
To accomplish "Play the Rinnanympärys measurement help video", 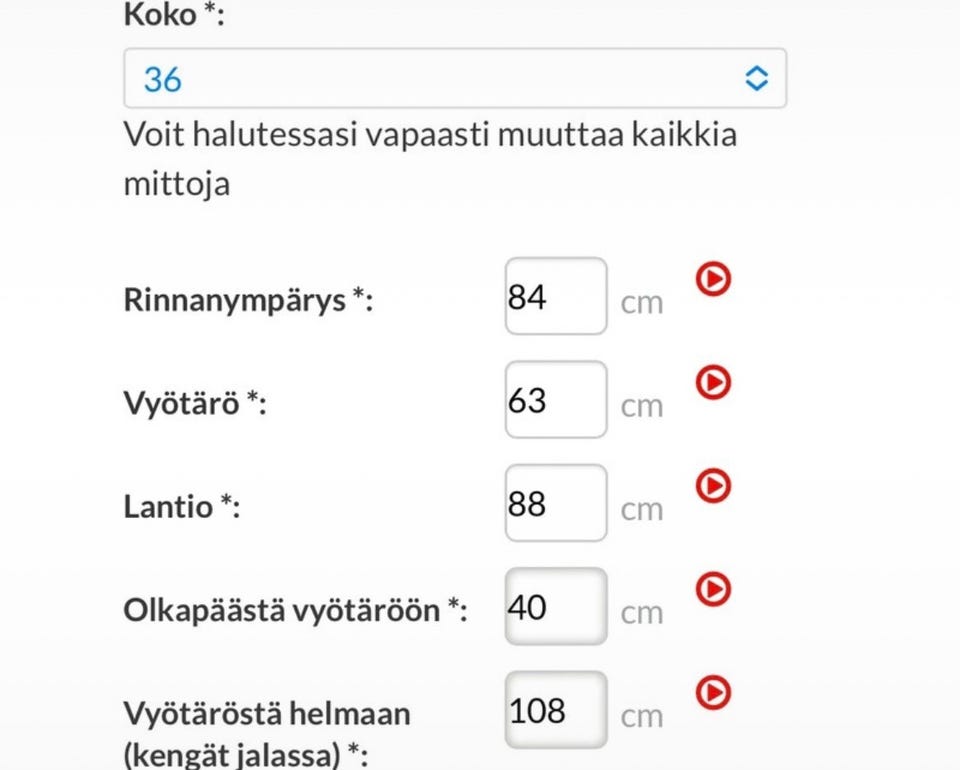I will pos(712,281).
